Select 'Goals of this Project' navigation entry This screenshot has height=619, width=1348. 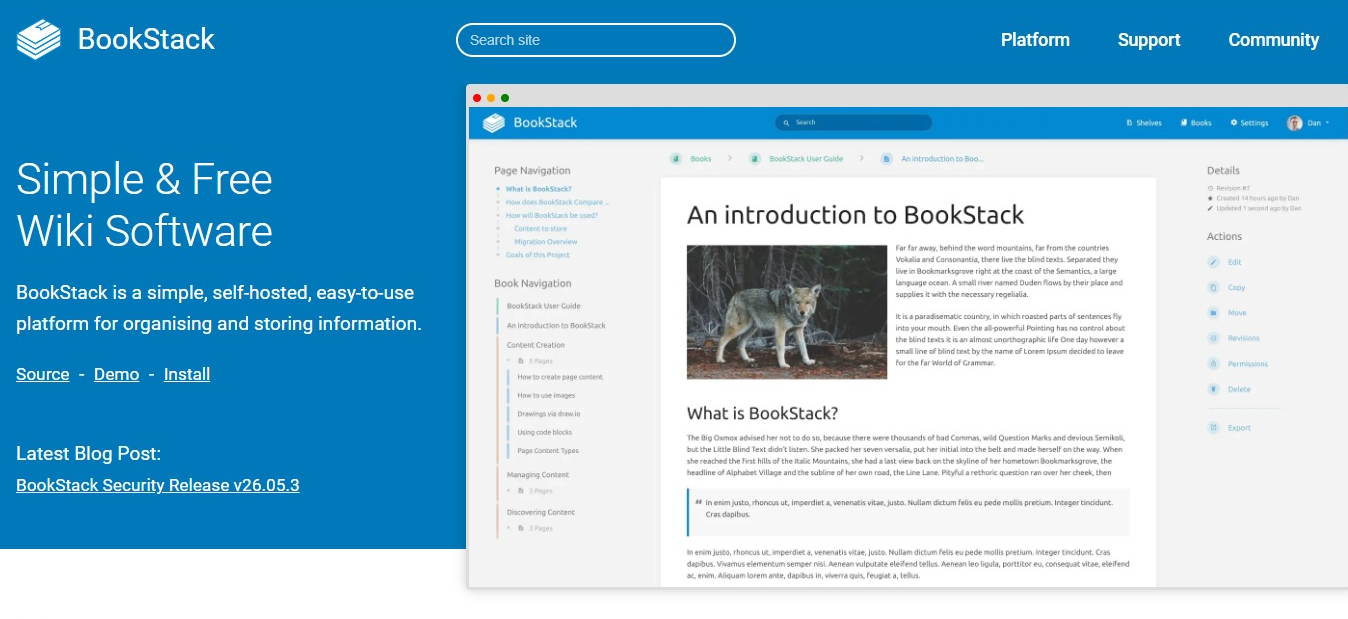(538, 255)
